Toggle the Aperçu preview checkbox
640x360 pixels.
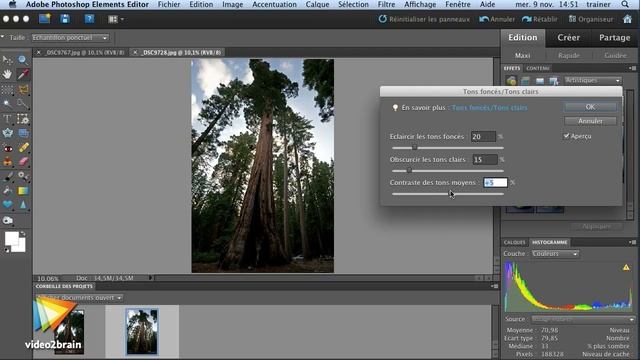click(x=567, y=136)
